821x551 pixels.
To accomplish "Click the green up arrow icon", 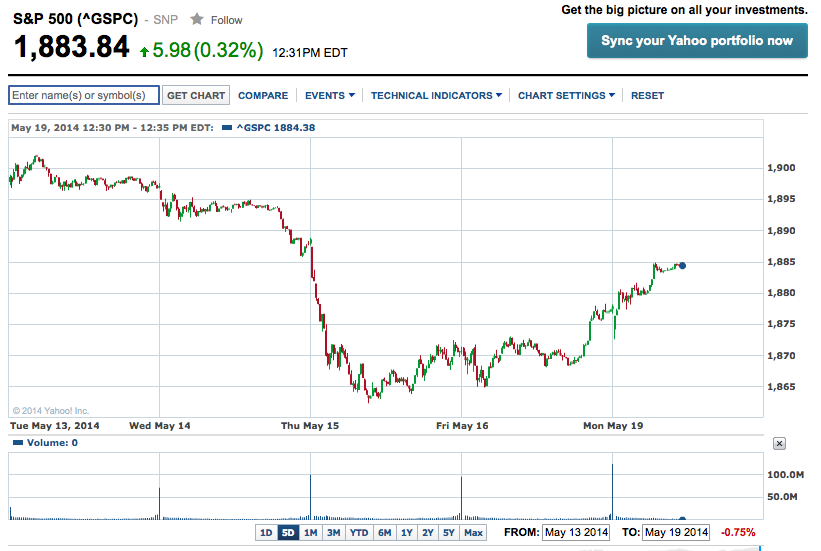I will (x=145, y=51).
